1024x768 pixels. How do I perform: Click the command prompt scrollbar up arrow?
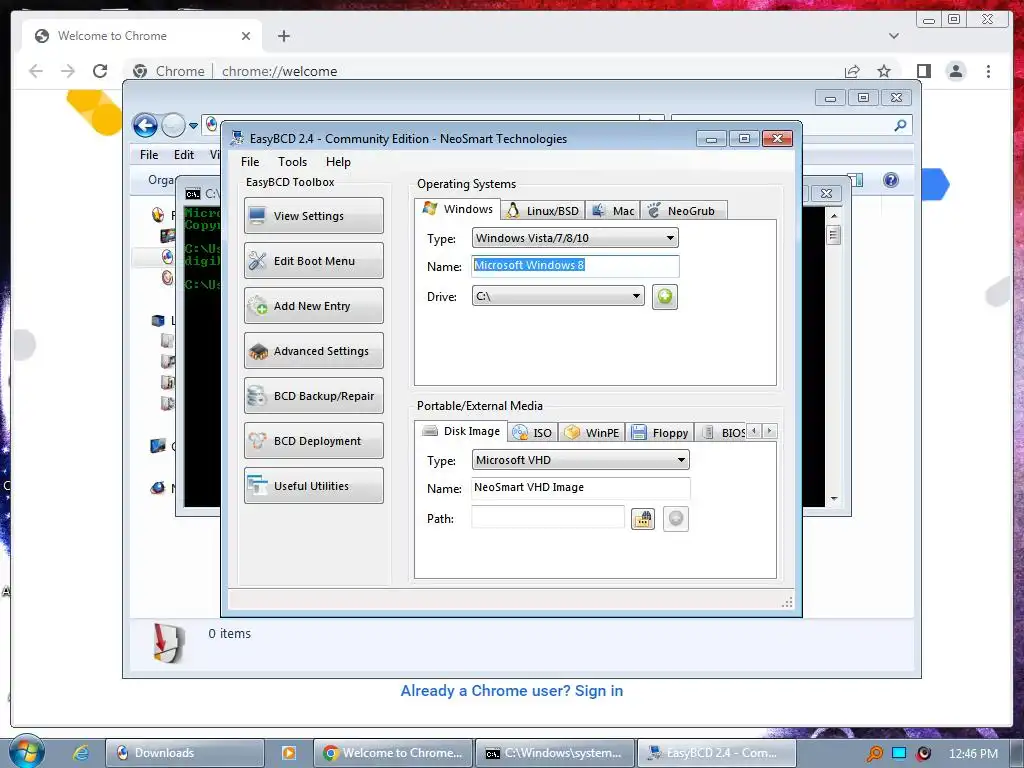(x=833, y=216)
